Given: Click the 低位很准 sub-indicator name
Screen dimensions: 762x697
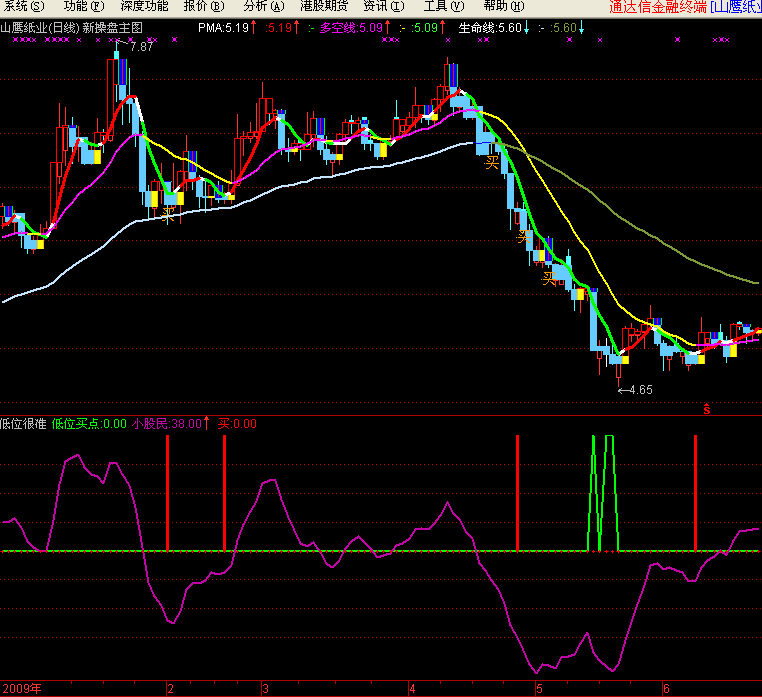Looking at the screenshot, I should [23, 424].
